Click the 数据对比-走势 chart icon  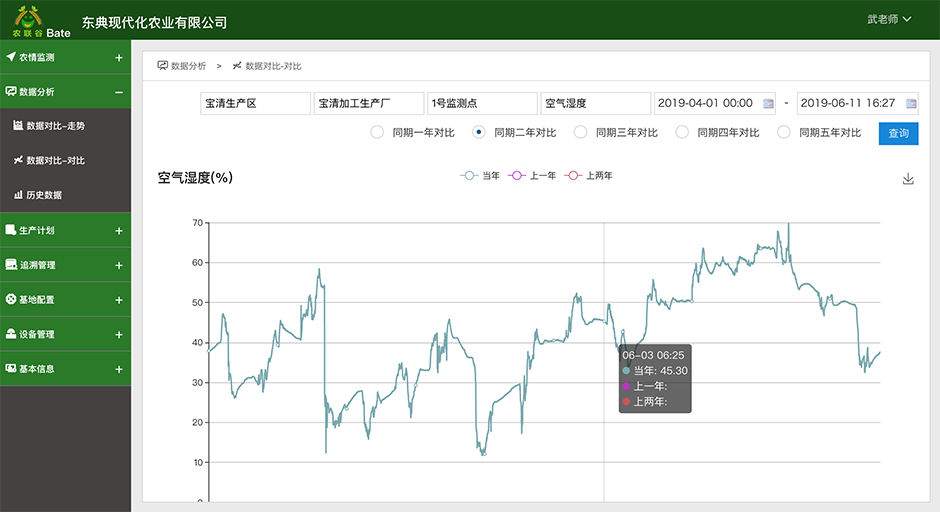click(18, 126)
